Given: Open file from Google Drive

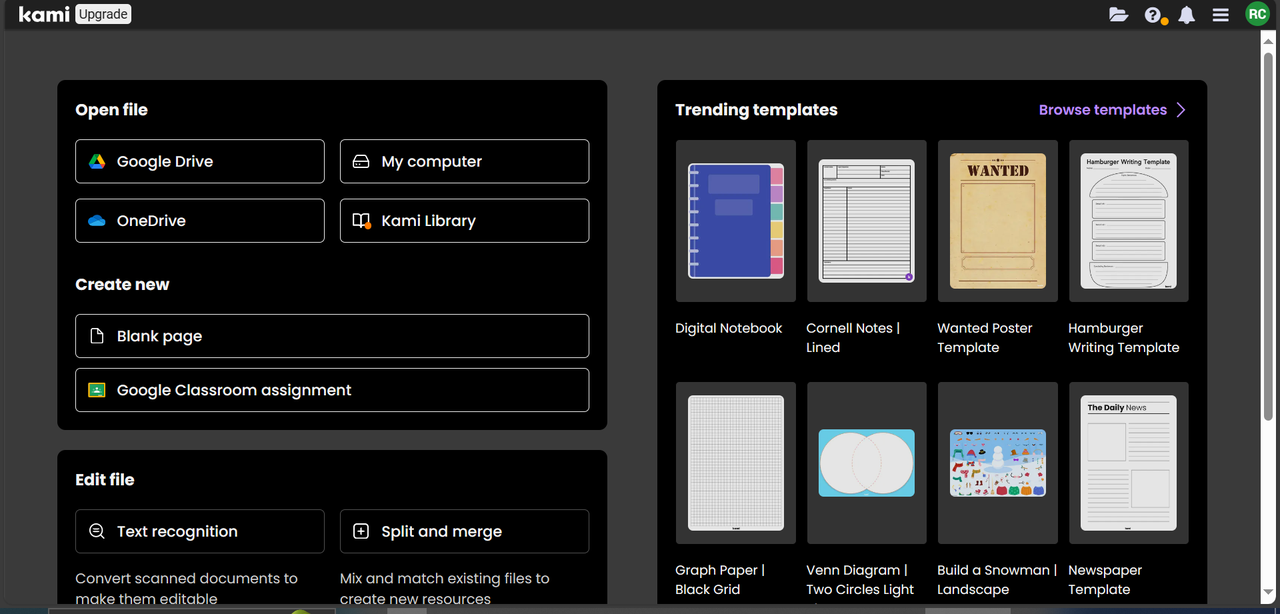Looking at the screenshot, I should point(200,161).
